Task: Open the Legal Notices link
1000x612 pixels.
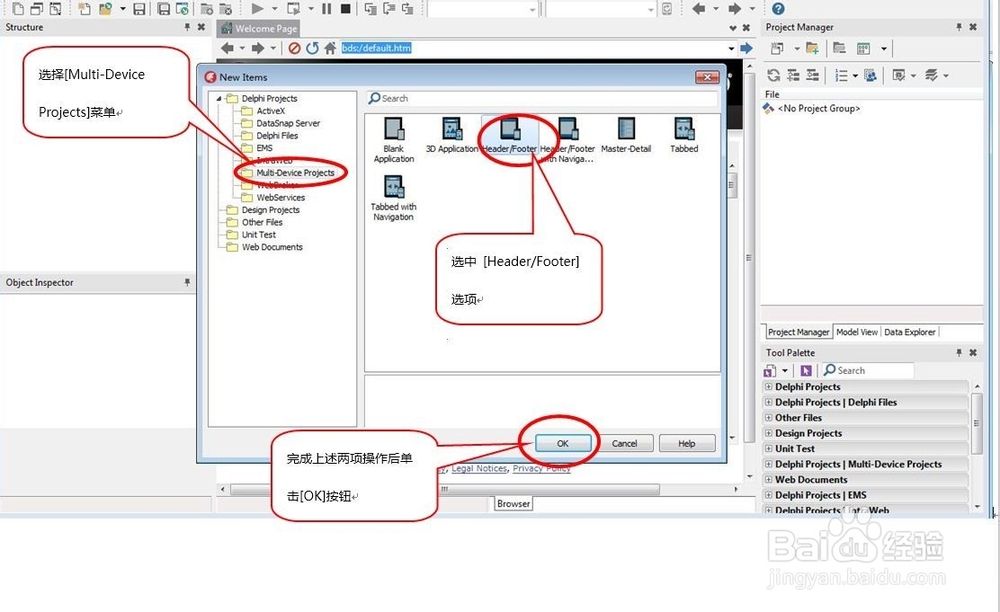Action: pos(480,469)
